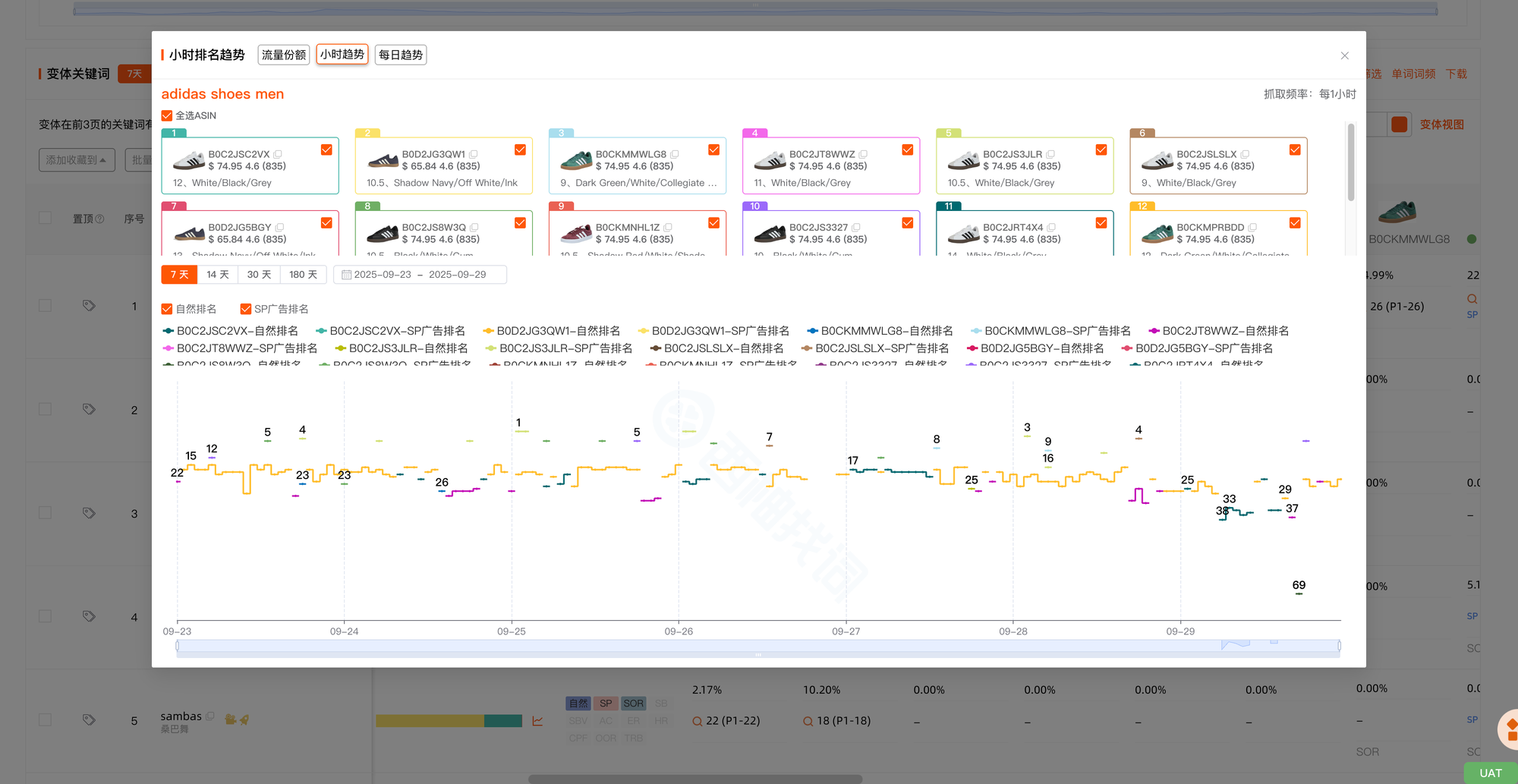Click copy icon beside B0CKMMWLG8
The height and width of the screenshot is (784, 1518).
click(675, 154)
